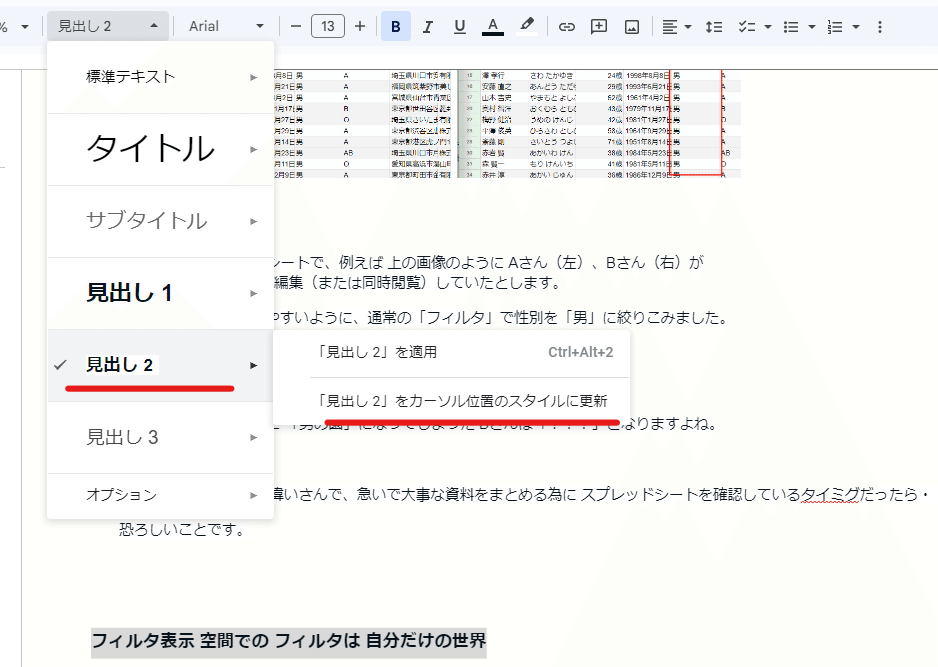Collapse the 見出し 2 style dropdown

(108, 26)
